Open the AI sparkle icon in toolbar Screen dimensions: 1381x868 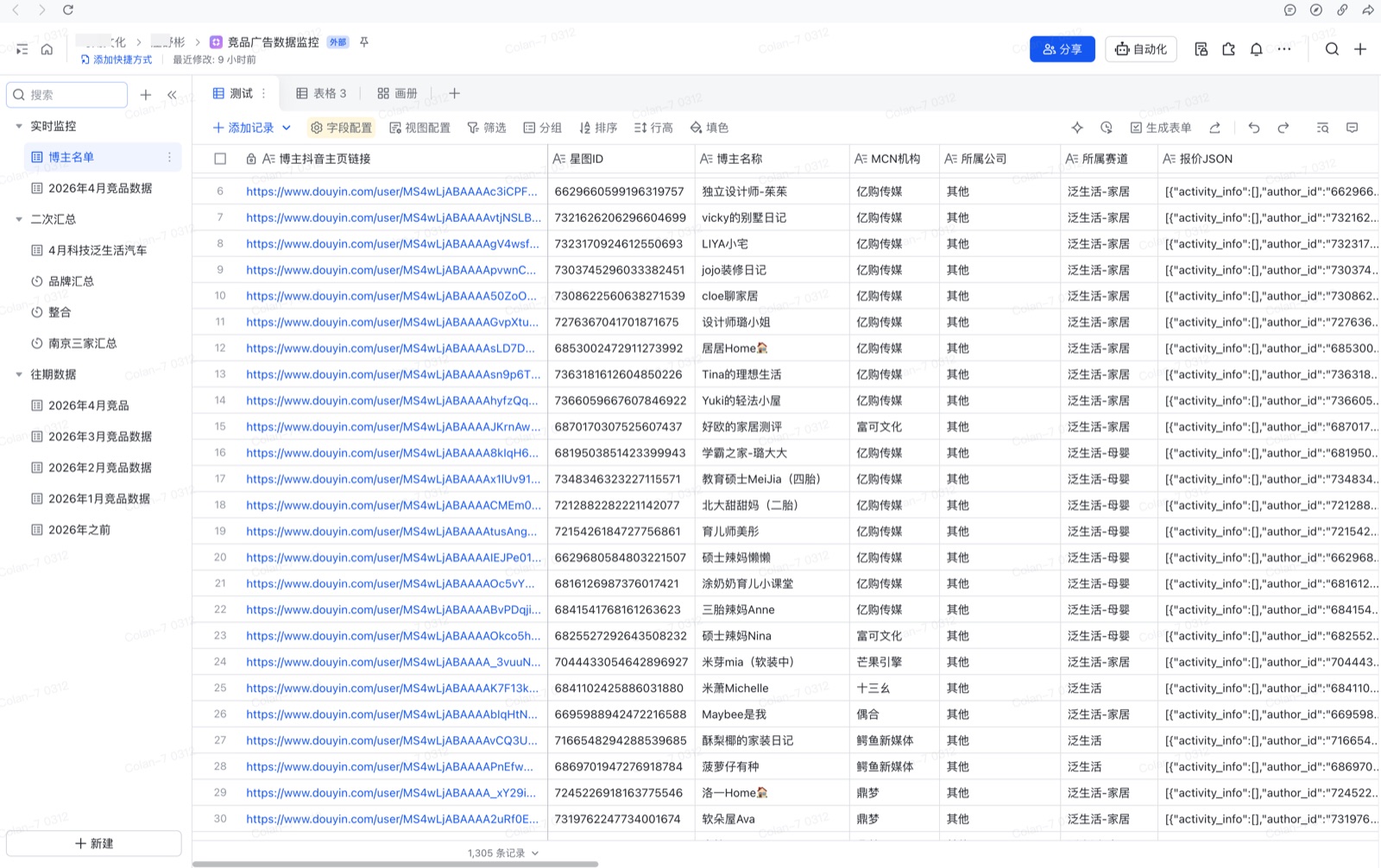click(1077, 128)
